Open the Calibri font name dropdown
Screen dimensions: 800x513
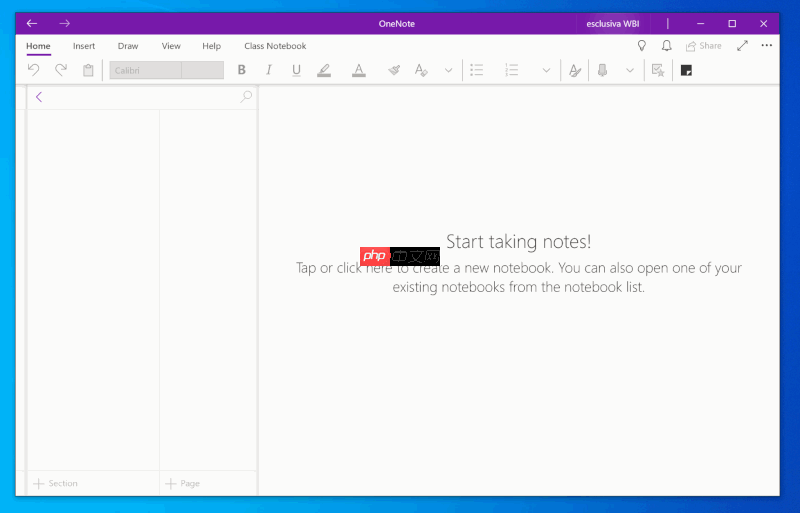tap(145, 70)
